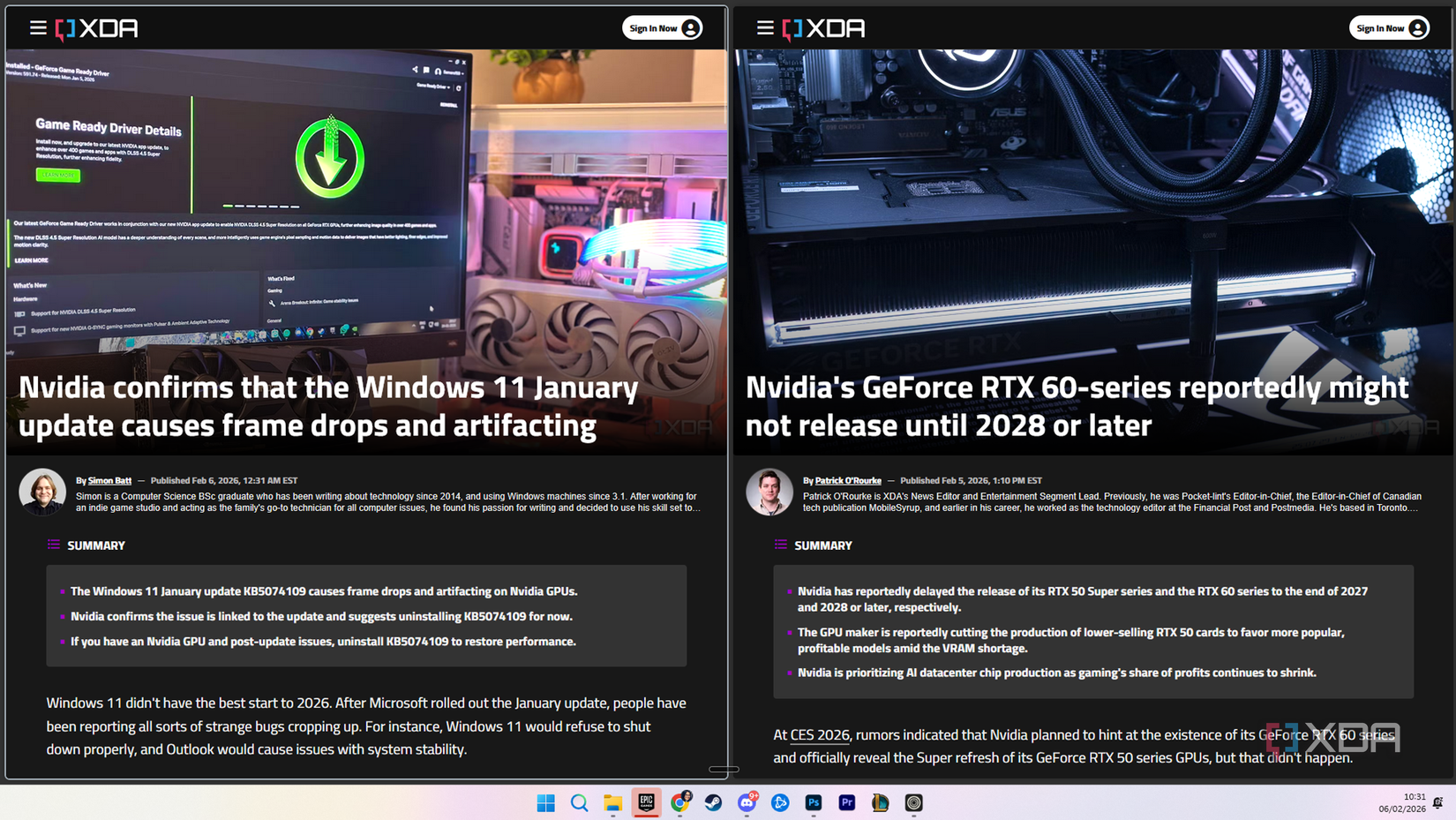Click the 'Published Feb 5, 2026, 1:10 PM EST' date
The height and width of the screenshot is (820, 1456).
(971, 481)
